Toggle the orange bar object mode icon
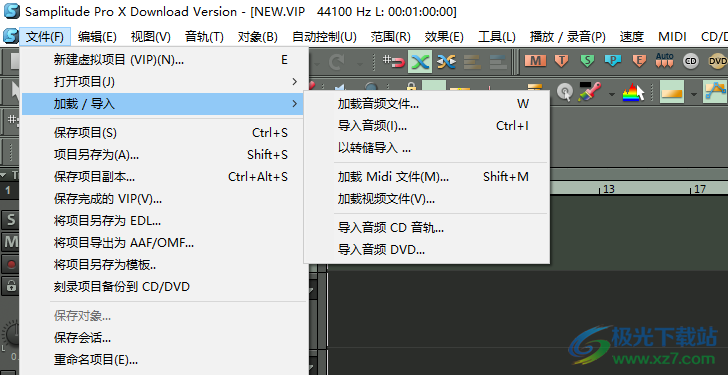 coord(672,92)
